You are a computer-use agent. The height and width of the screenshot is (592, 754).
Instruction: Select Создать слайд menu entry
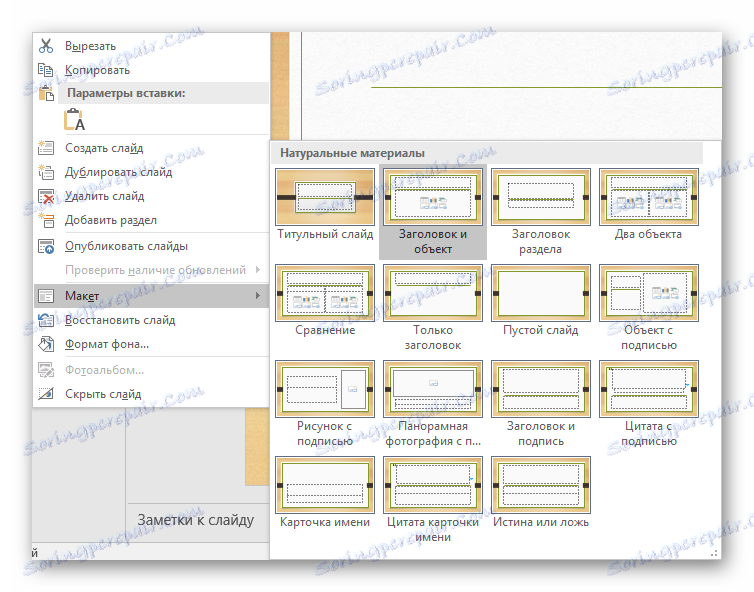[x=151, y=148]
